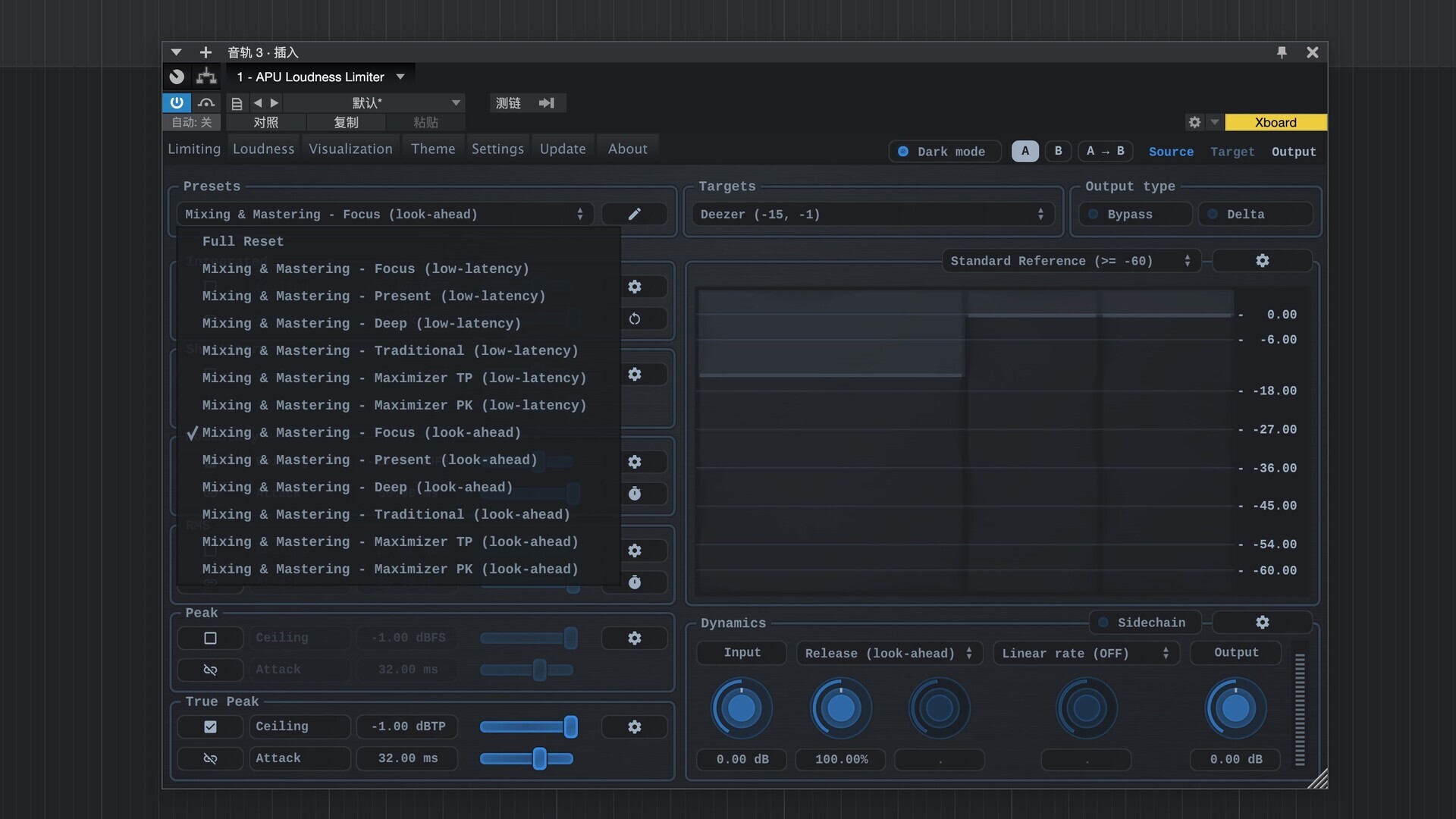Toggle the plugin power button
1456x819 pixels.
pyautogui.click(x=176, y=102)
